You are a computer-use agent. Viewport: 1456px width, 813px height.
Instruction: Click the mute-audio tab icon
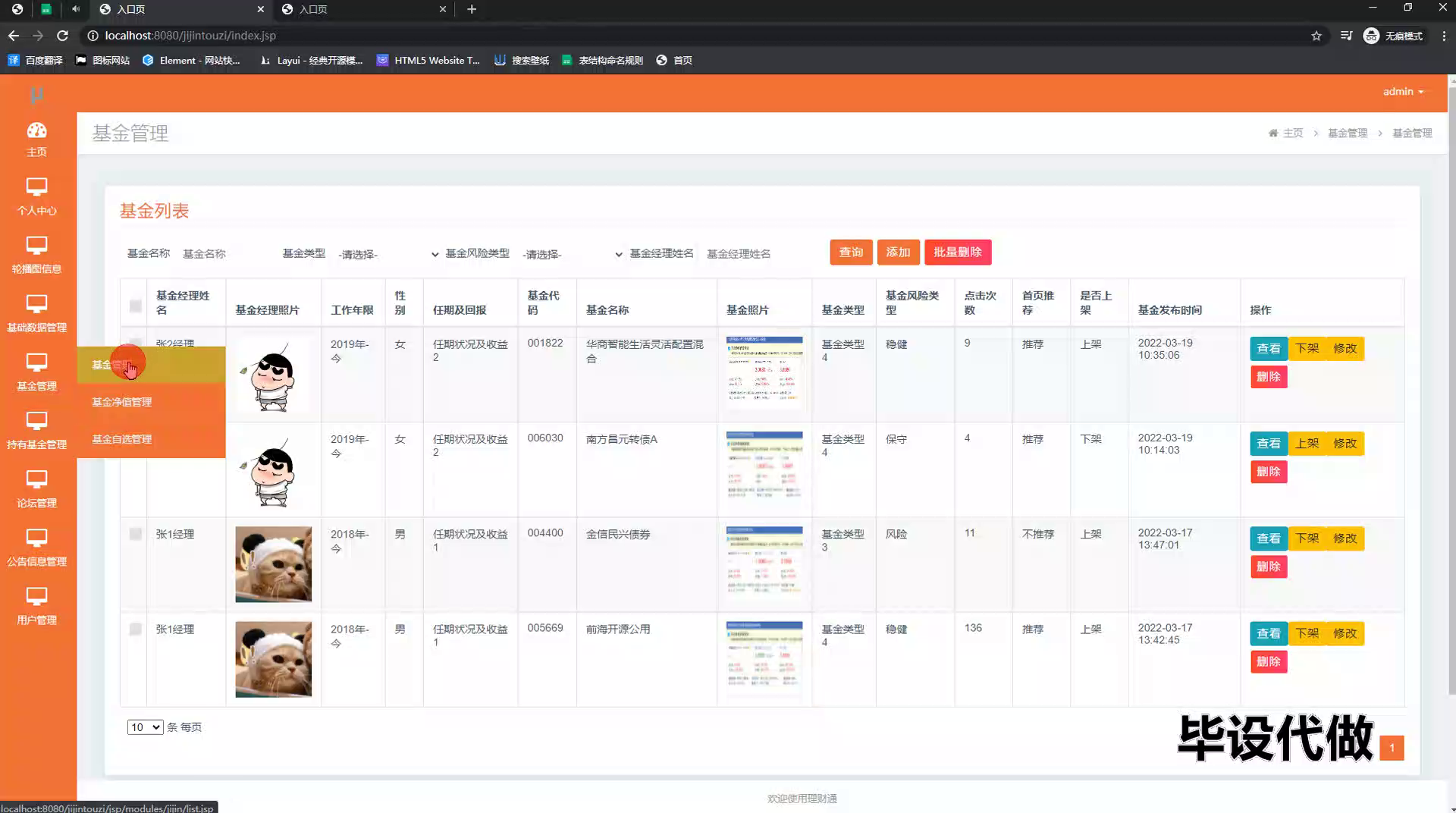tap(76, 9)
